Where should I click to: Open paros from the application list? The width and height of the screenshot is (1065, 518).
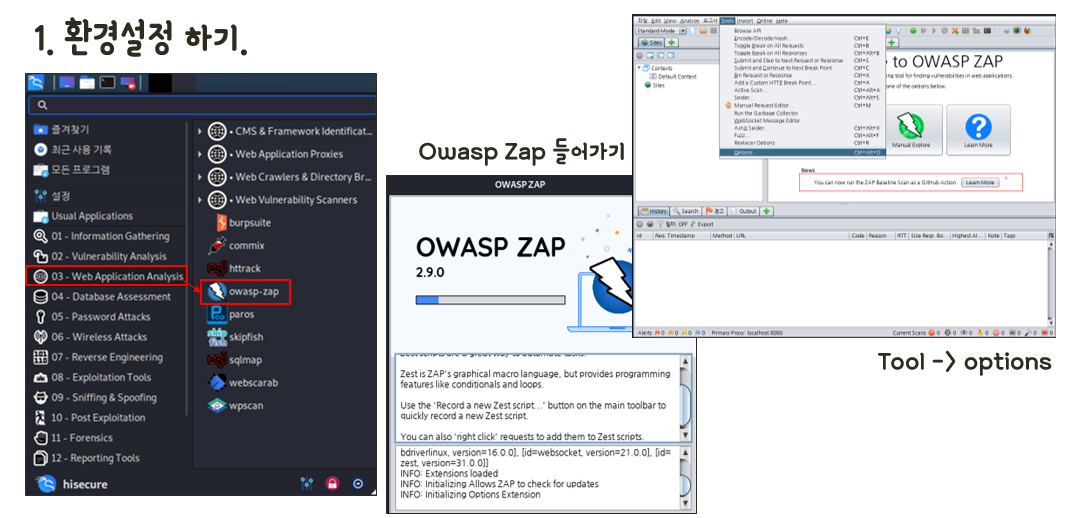232,314
